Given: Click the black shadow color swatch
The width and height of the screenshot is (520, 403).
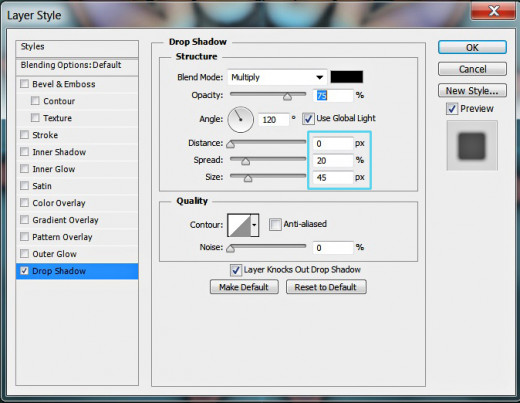Looking at the screenshot, I should 347,77.
